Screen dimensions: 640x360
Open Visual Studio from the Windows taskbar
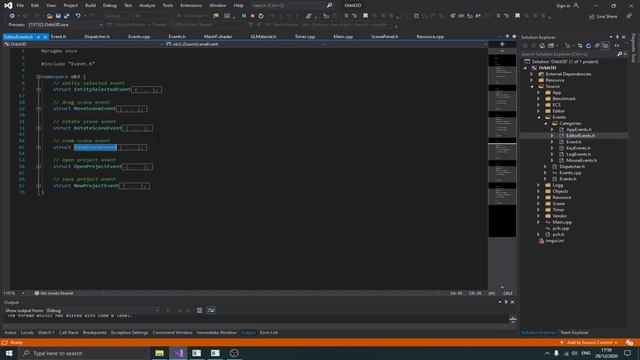178,353
